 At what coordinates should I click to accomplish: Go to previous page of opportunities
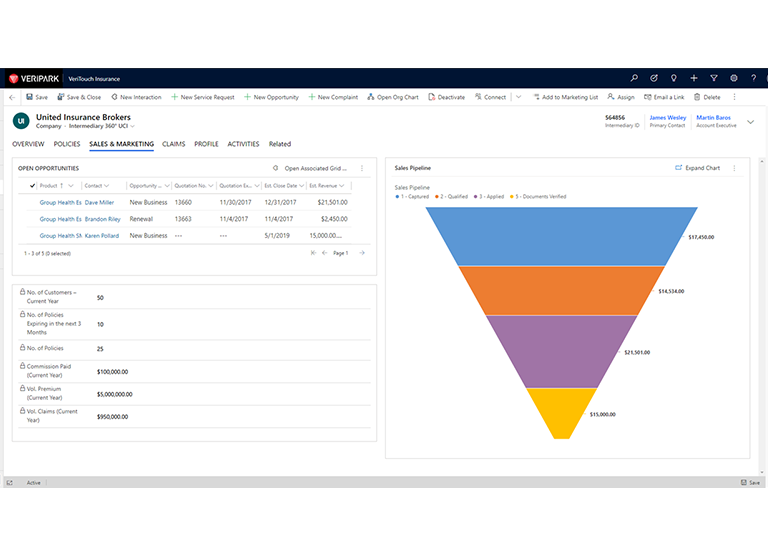(x=325, y=253)
